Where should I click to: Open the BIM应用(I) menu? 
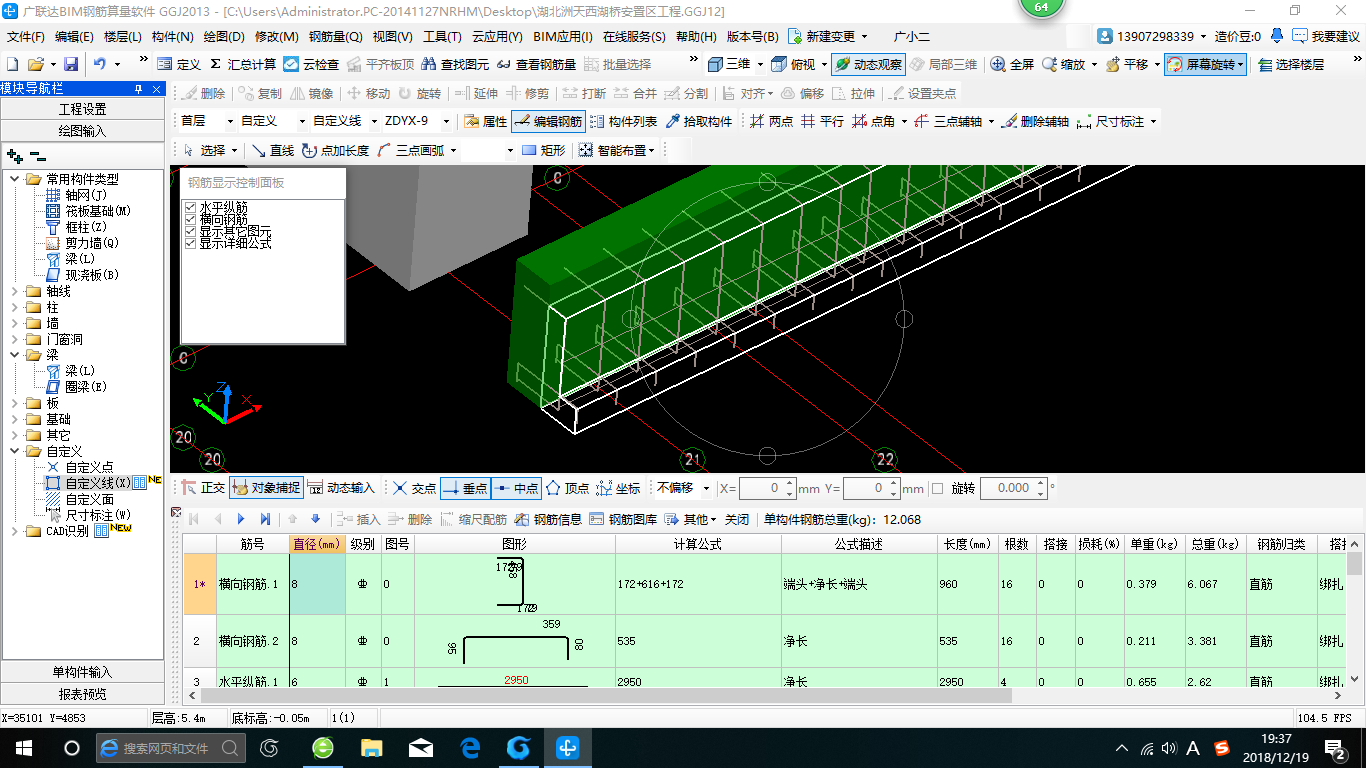pyautogui.click(x=562, y=37)
